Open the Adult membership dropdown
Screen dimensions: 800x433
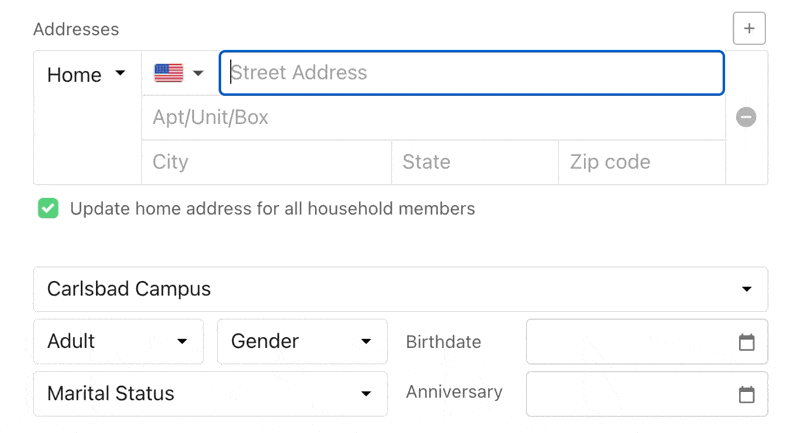tap(118, 341)
